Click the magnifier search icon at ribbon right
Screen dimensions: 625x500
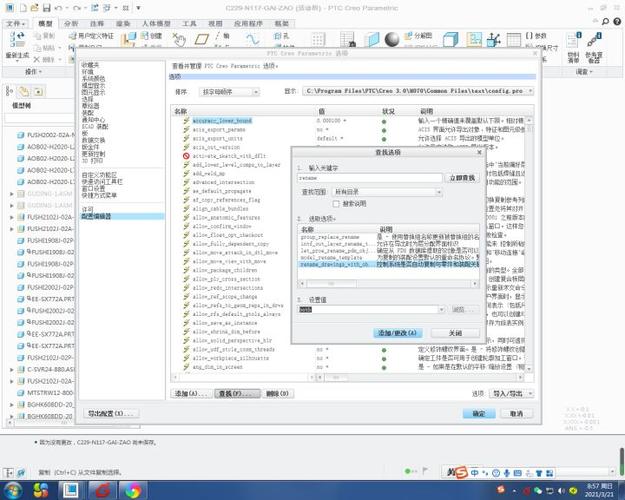click(x=605, y=22)
